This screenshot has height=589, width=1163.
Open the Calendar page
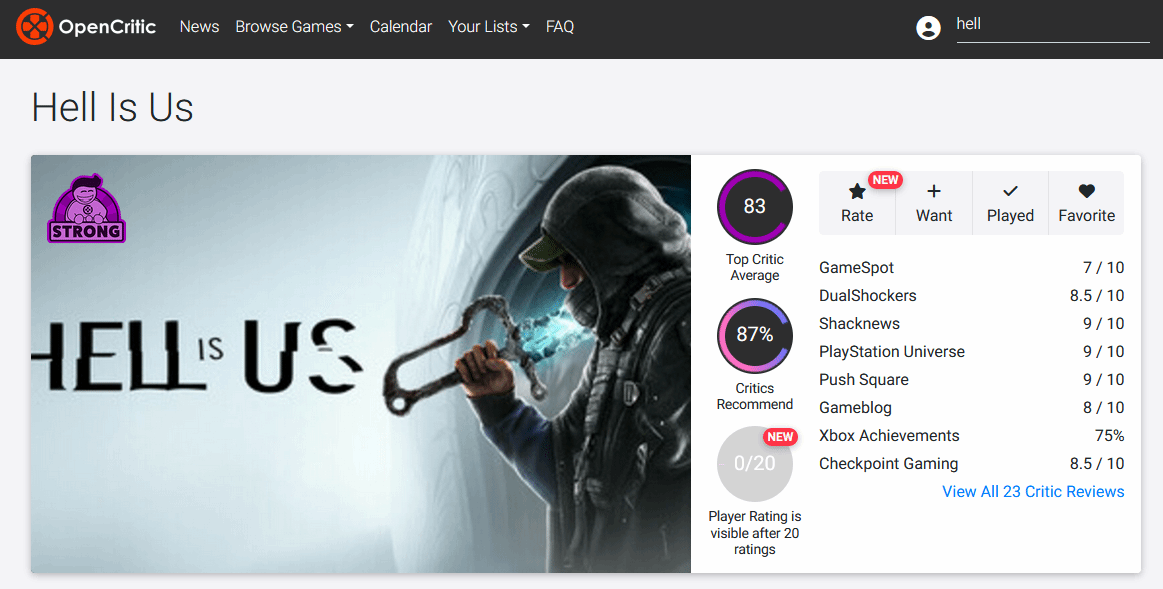pos(401,27)
